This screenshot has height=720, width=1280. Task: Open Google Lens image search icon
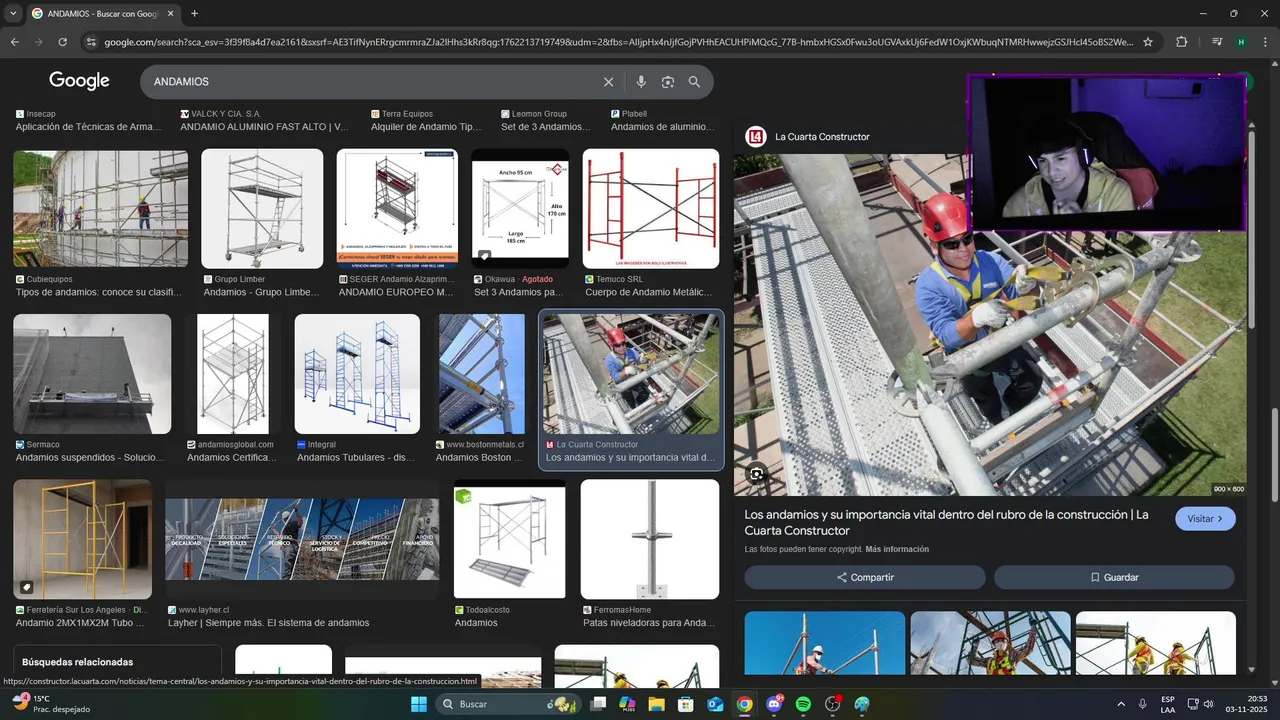click(x=668, y=82)
